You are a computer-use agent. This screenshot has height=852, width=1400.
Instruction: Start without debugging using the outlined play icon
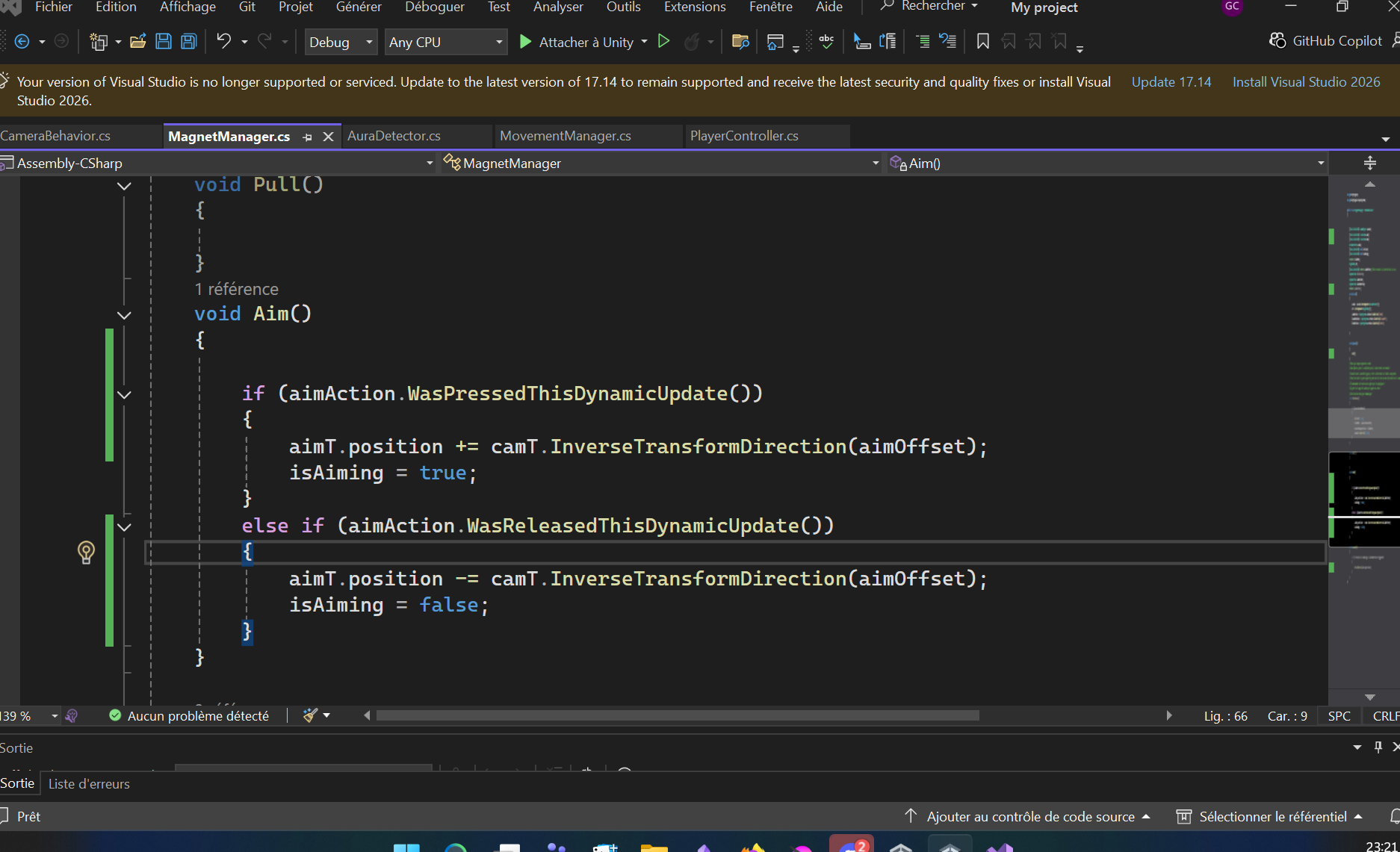click(663, 42)
